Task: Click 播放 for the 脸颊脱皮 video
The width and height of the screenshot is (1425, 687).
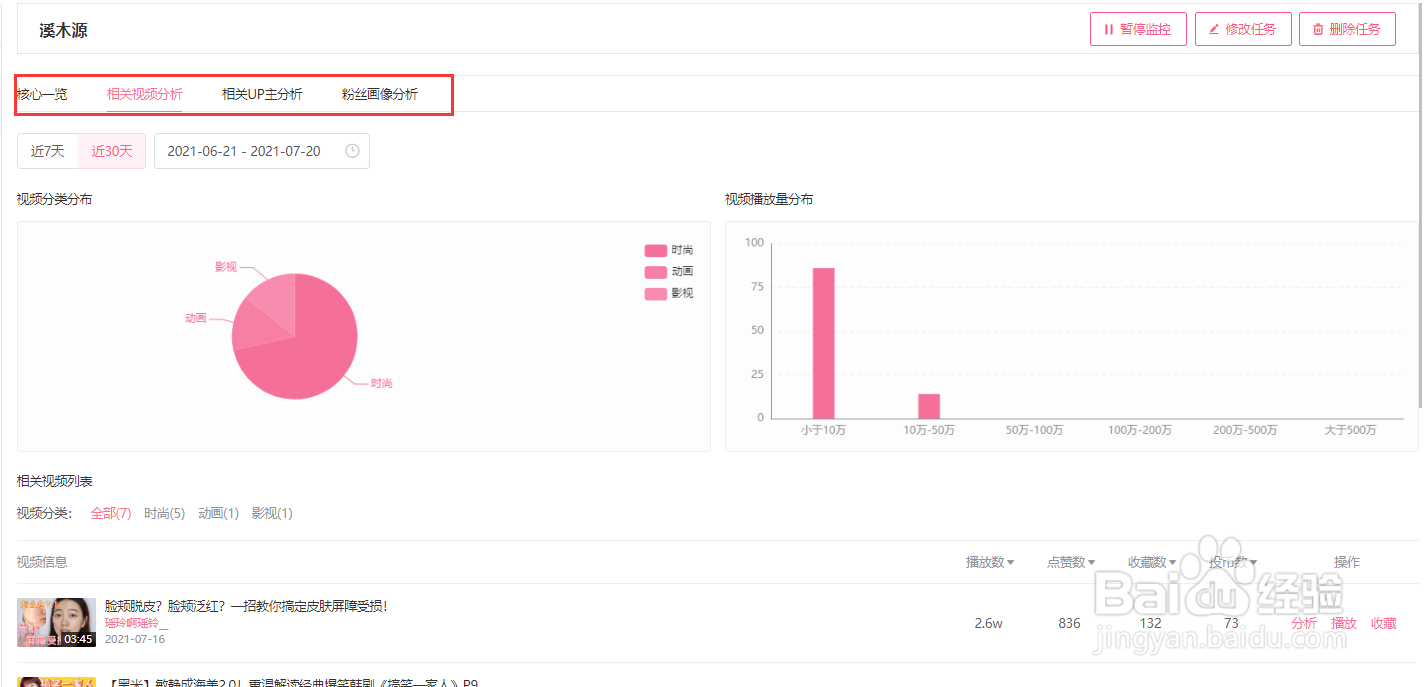Action: (x=1344, y=623)
